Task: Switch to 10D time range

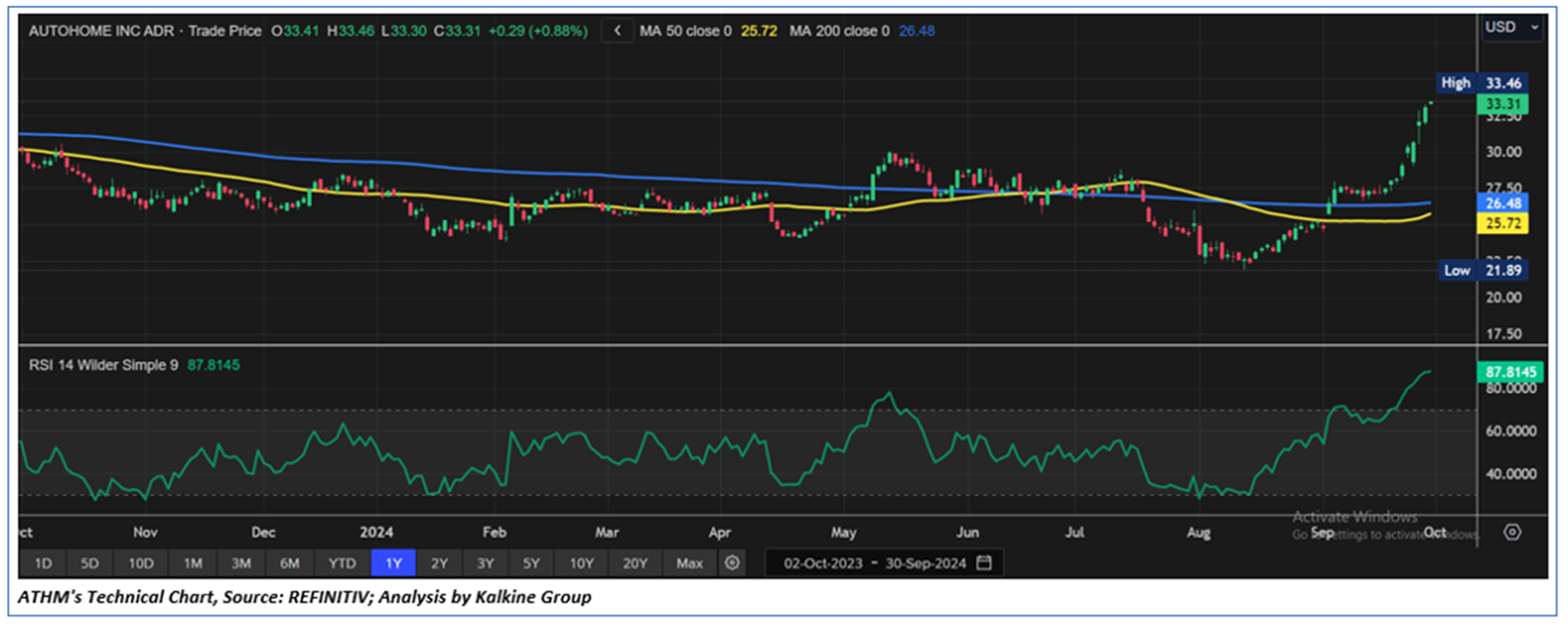Action: [x=141, y=563]
